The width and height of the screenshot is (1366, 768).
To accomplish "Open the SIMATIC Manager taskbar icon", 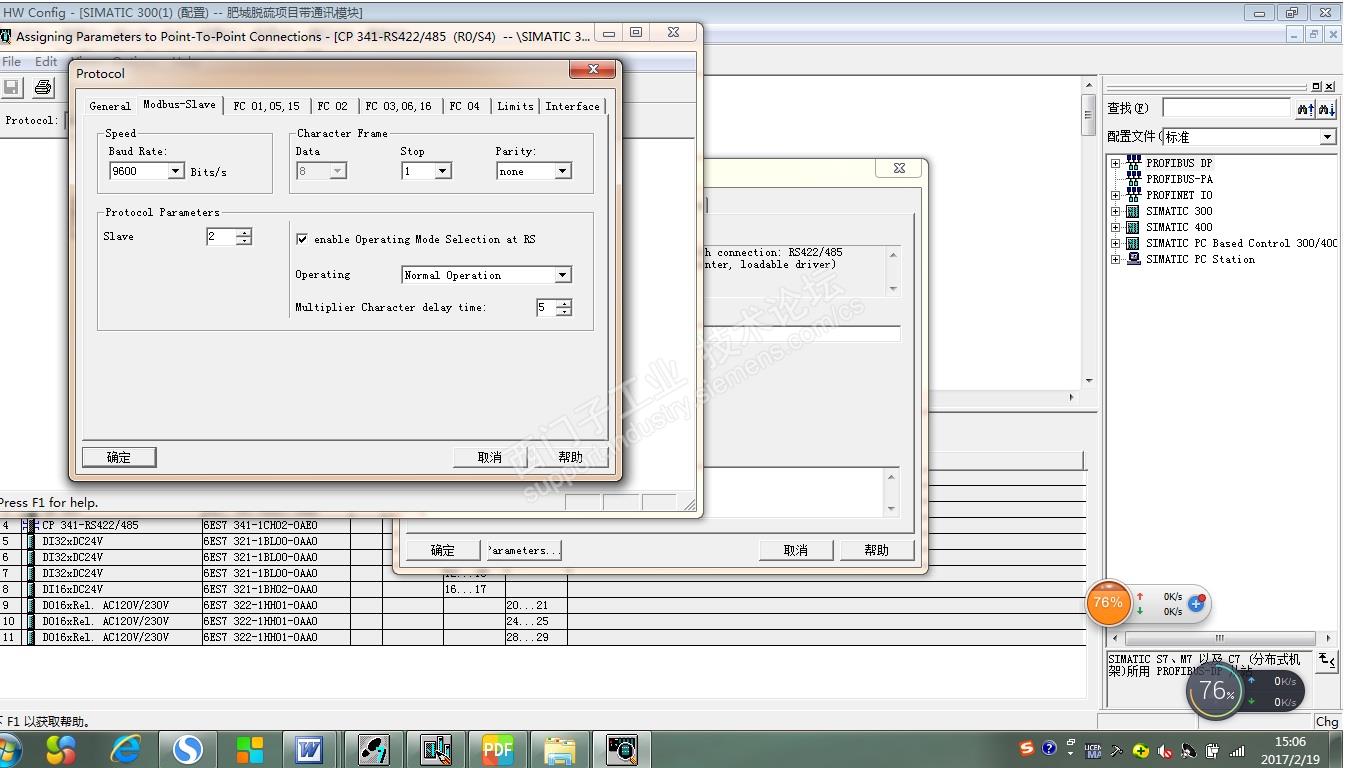I will 372,749.
